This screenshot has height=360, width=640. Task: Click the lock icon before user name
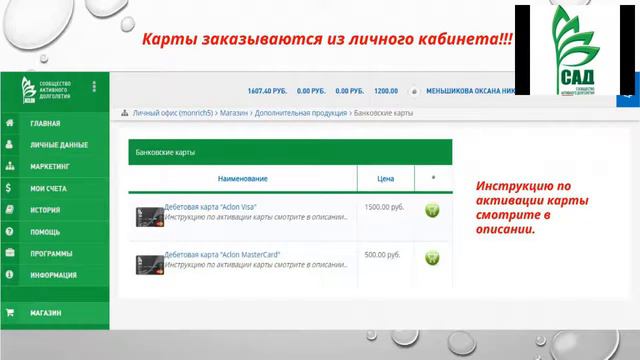414,91
